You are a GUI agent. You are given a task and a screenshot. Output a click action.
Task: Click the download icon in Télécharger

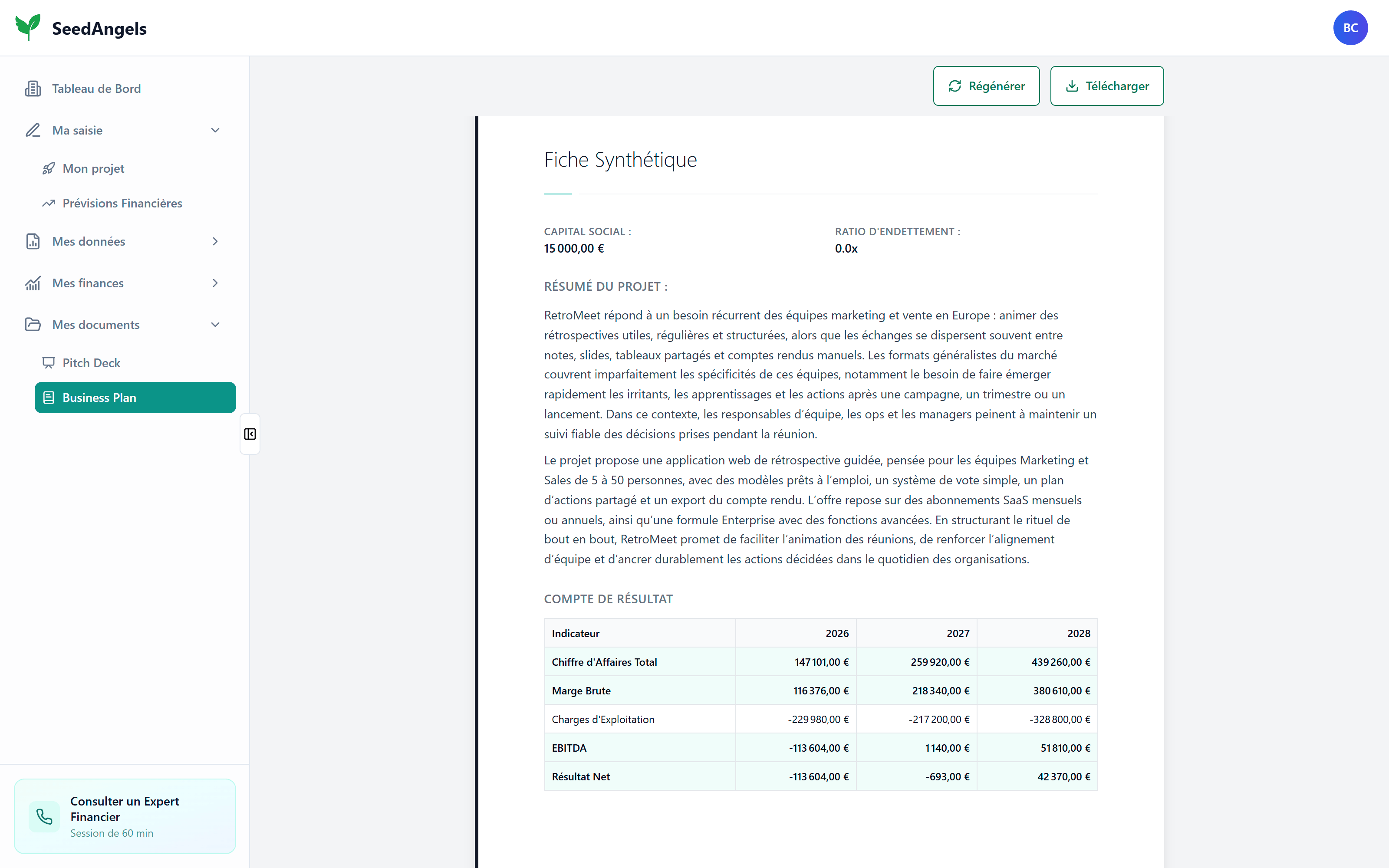point(1072,86)
